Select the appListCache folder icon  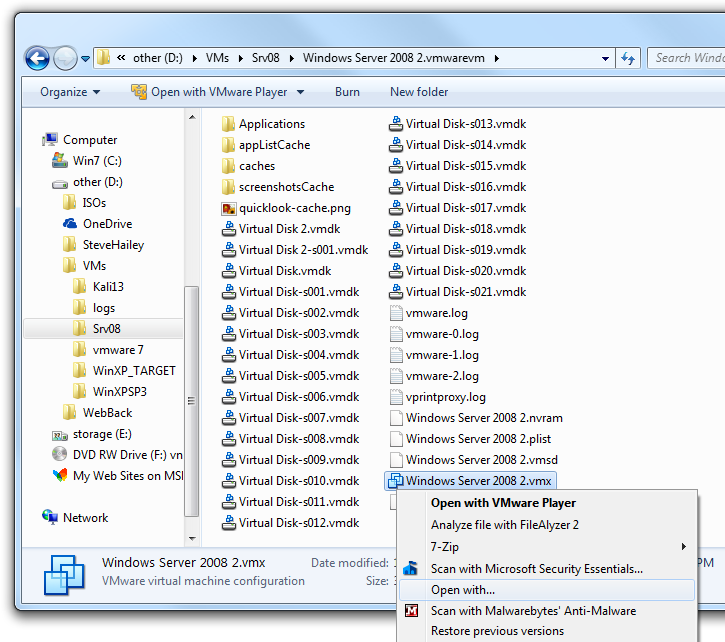[228, 145]
